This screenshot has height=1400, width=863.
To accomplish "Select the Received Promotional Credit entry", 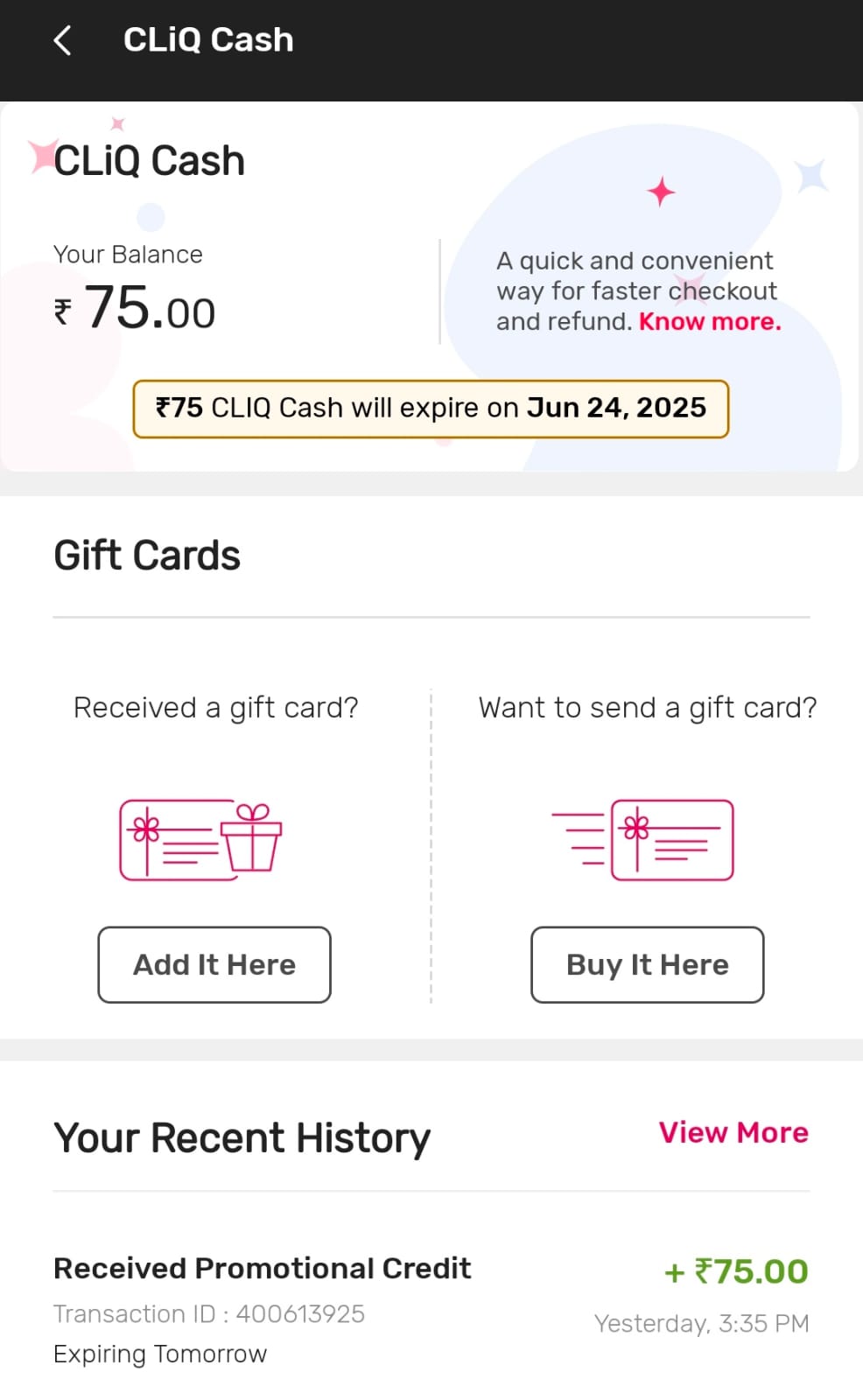I will (x=262, y=1268).
